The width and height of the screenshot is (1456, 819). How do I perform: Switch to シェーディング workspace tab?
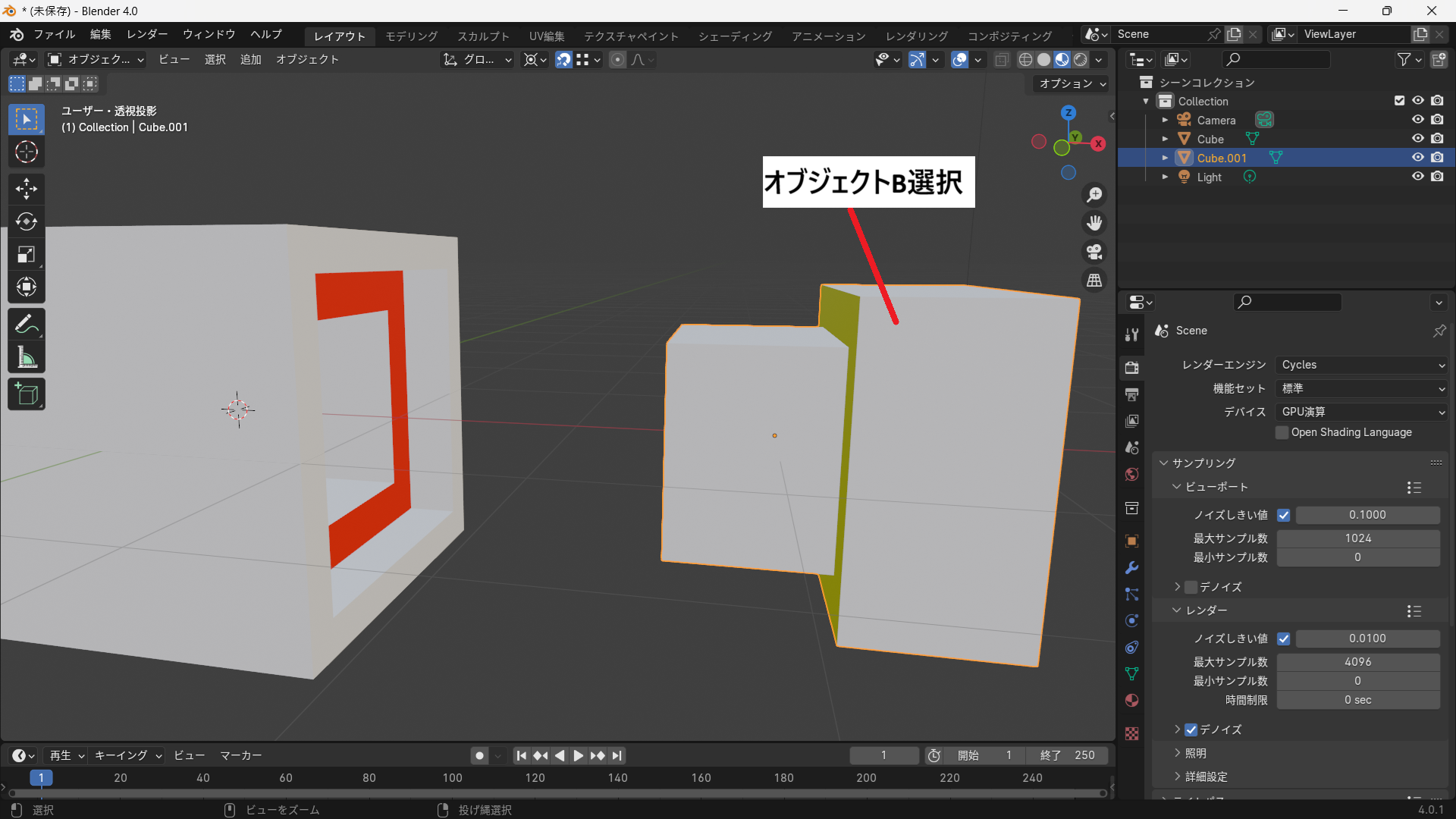(736, 36)
